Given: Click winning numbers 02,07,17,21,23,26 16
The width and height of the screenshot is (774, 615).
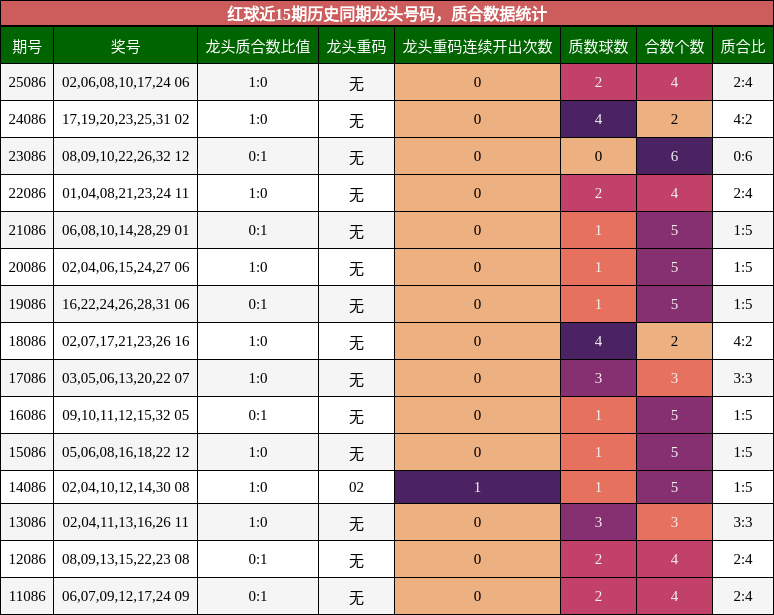Looking at the screenshot, I should (125, 341).
